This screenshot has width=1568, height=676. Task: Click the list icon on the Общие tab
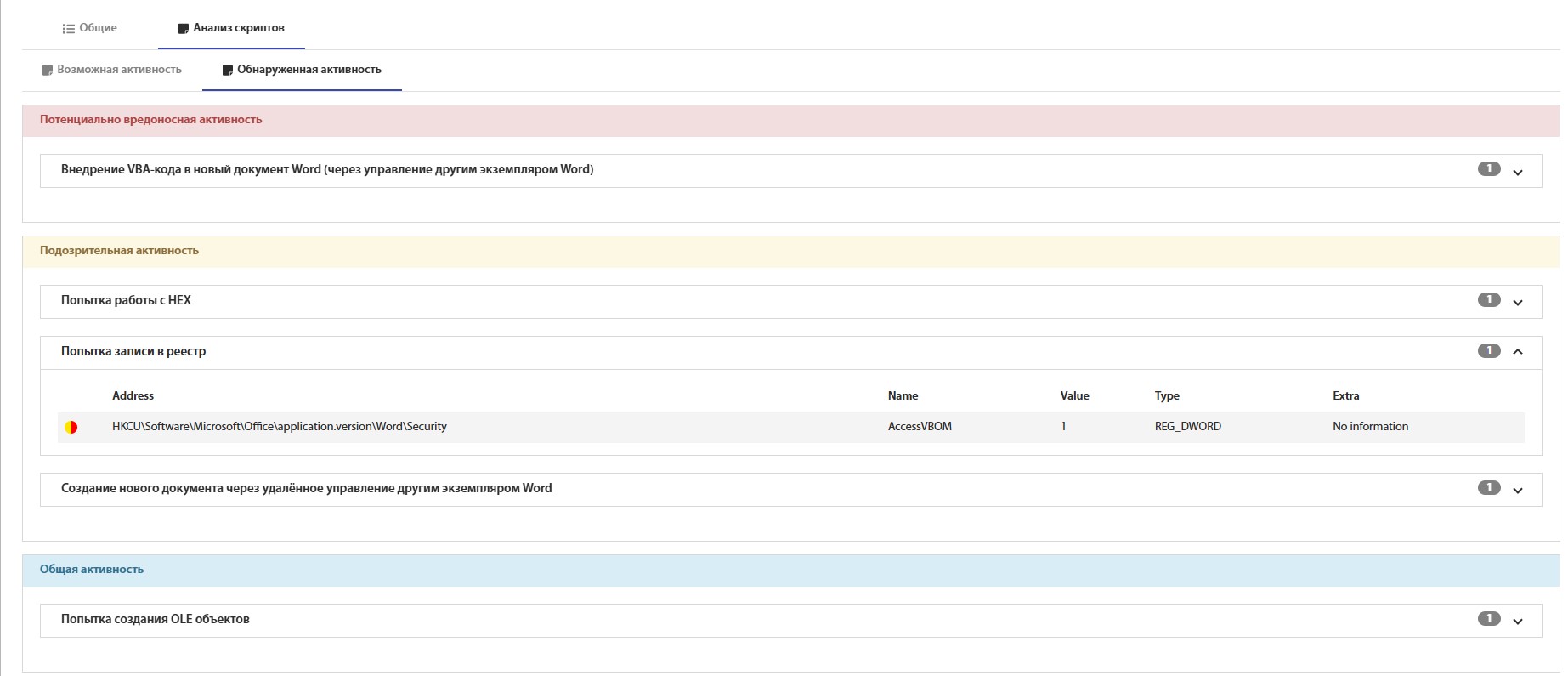coord(68,28)
